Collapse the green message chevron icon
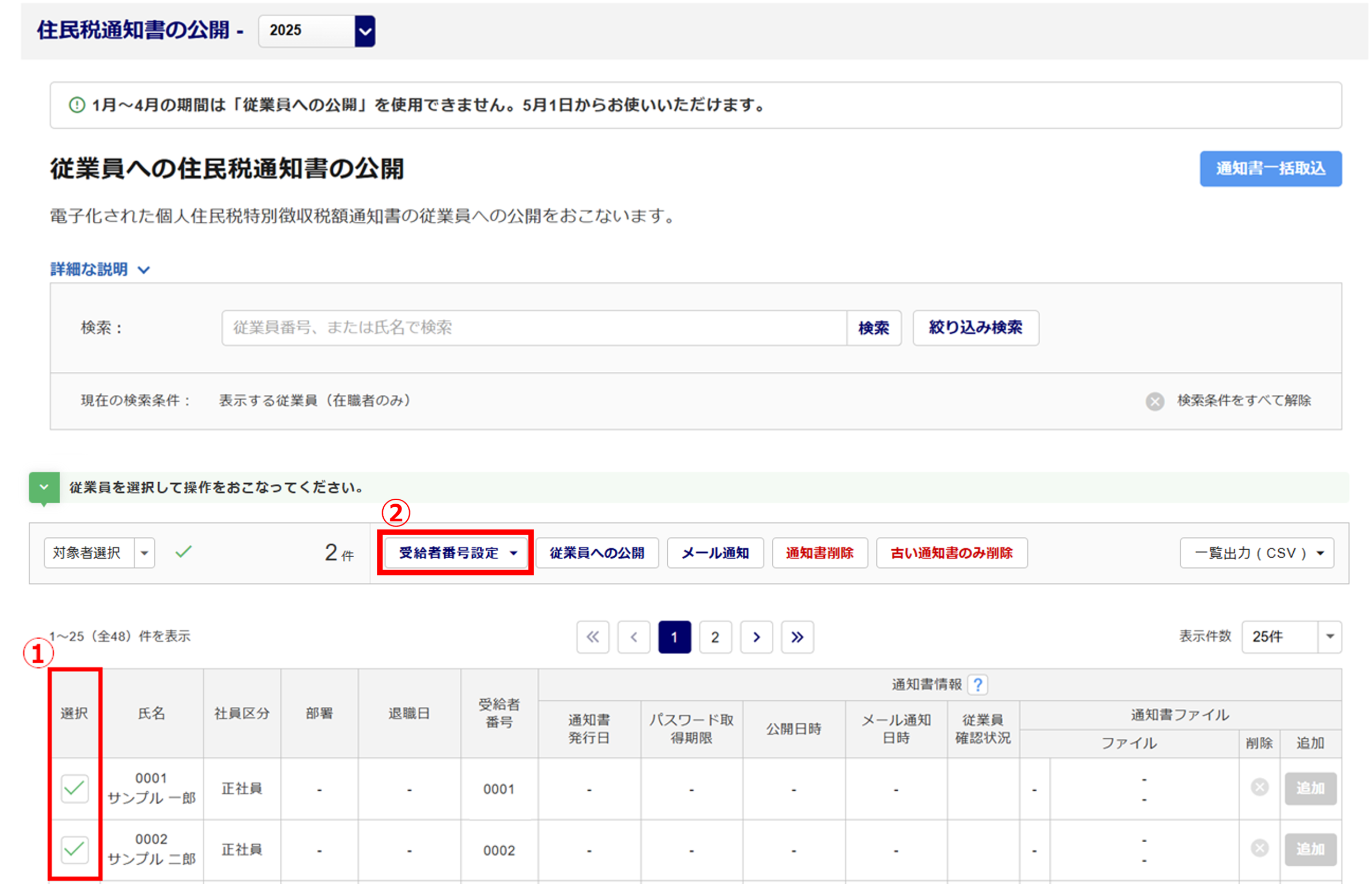1372x884 pixels. 44,488
